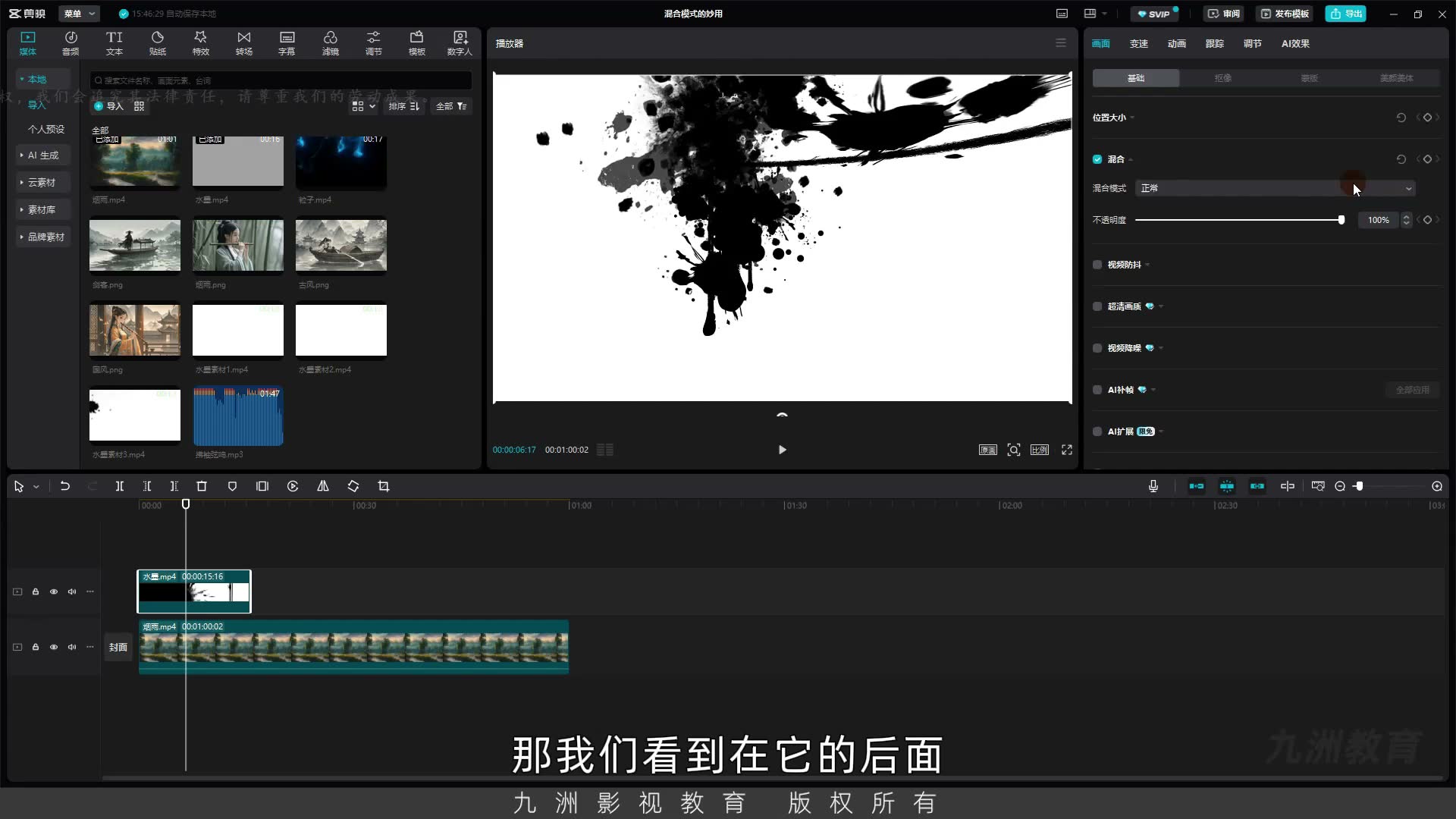Enable the 超清画质 checkbox

(x=1097, y=306)
